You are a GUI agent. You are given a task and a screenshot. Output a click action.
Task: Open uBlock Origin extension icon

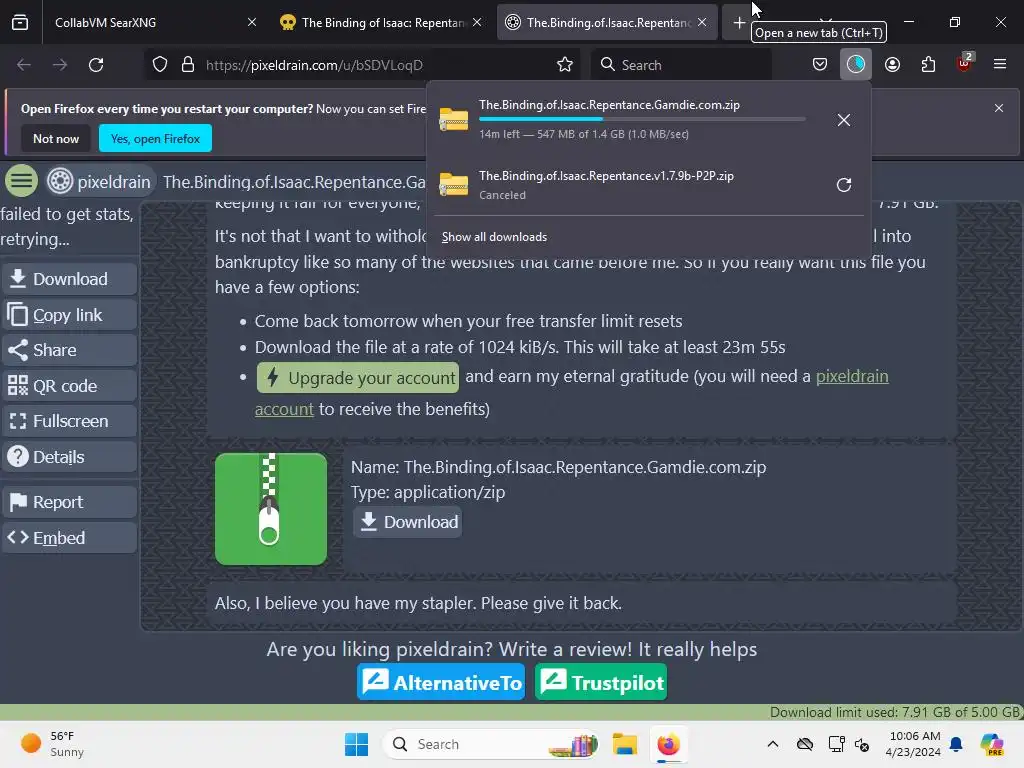[965, 63]
